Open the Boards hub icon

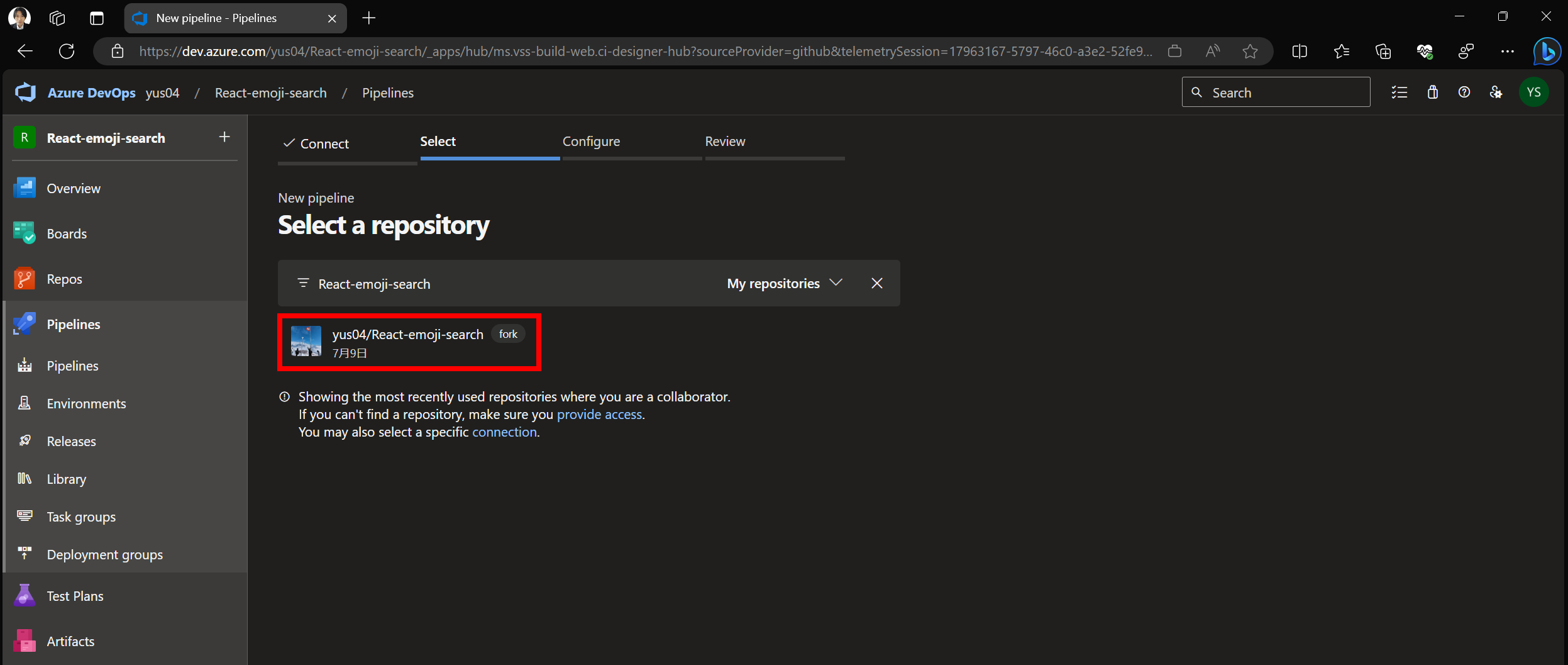click(x=25, y=233)
